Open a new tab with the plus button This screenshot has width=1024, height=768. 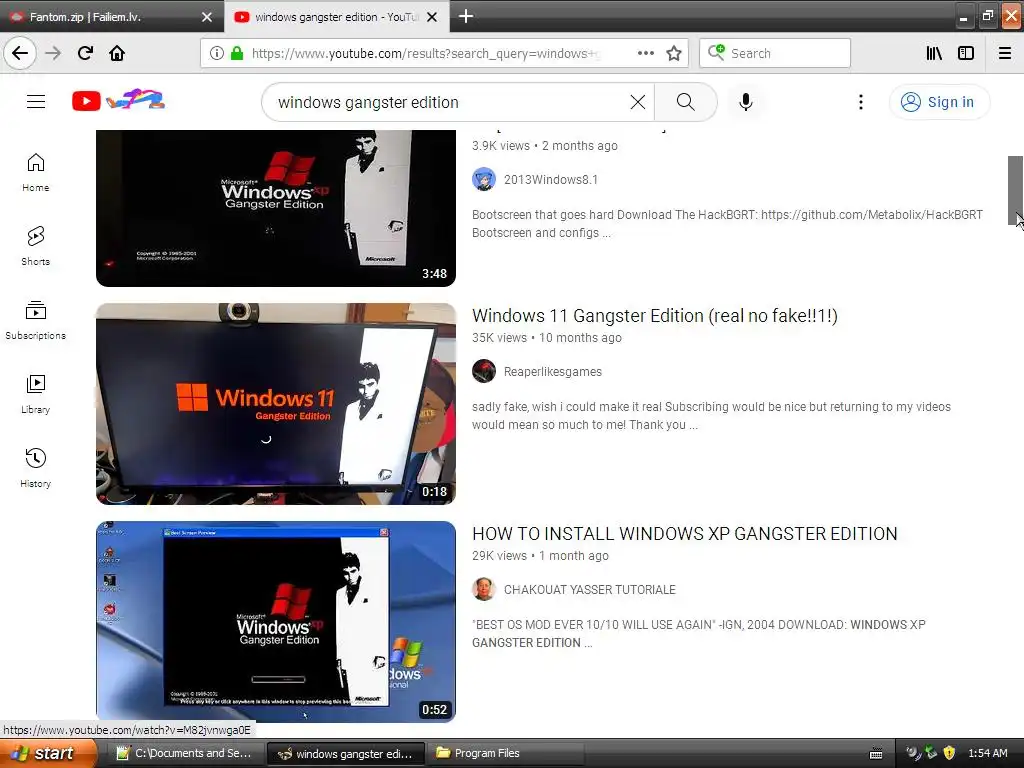point(466,16)
